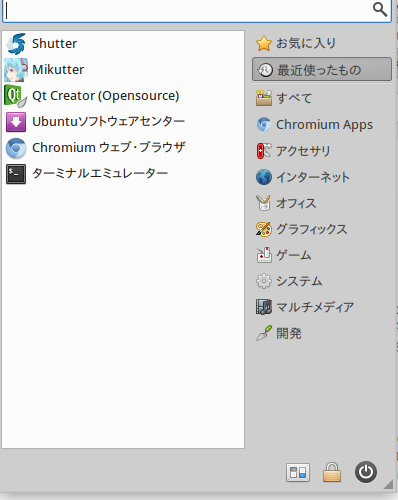Click the Favorites star icon
The height and width of the screenshot is (500, 398).
pyautogui.click(x=264, y=43)
